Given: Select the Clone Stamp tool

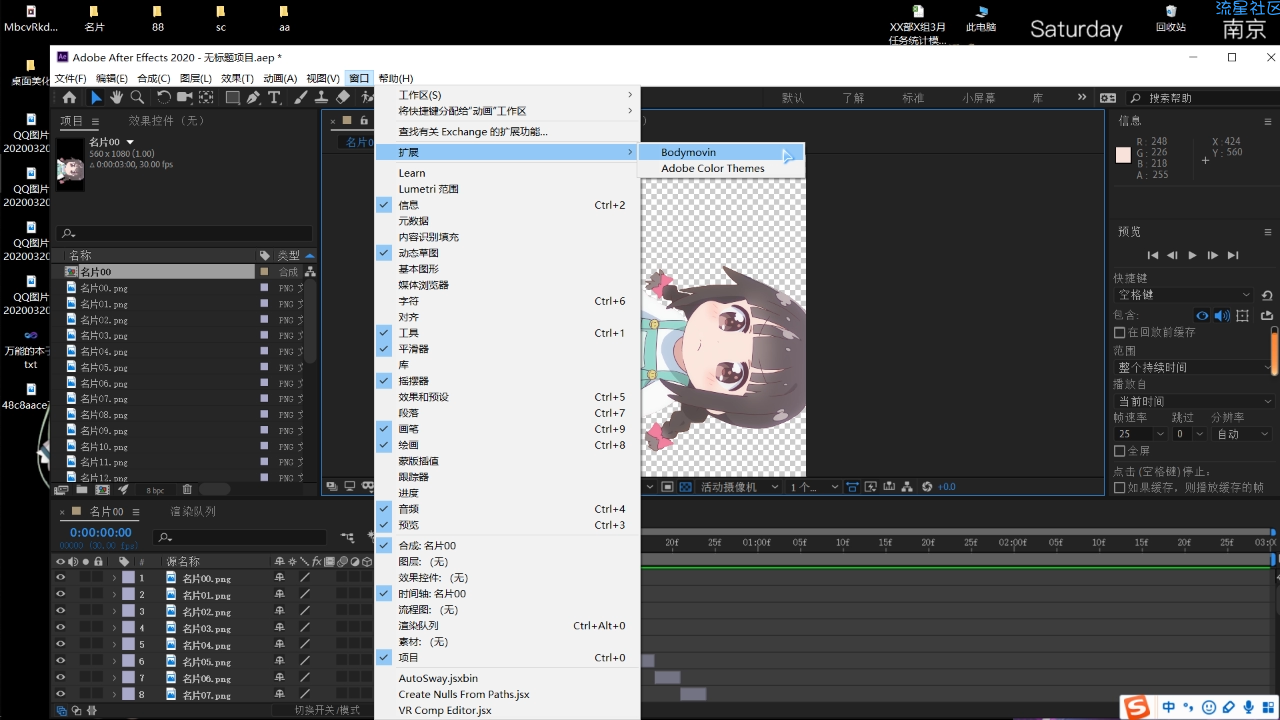Looking at the screenshot, I should [x=322, y=98].
